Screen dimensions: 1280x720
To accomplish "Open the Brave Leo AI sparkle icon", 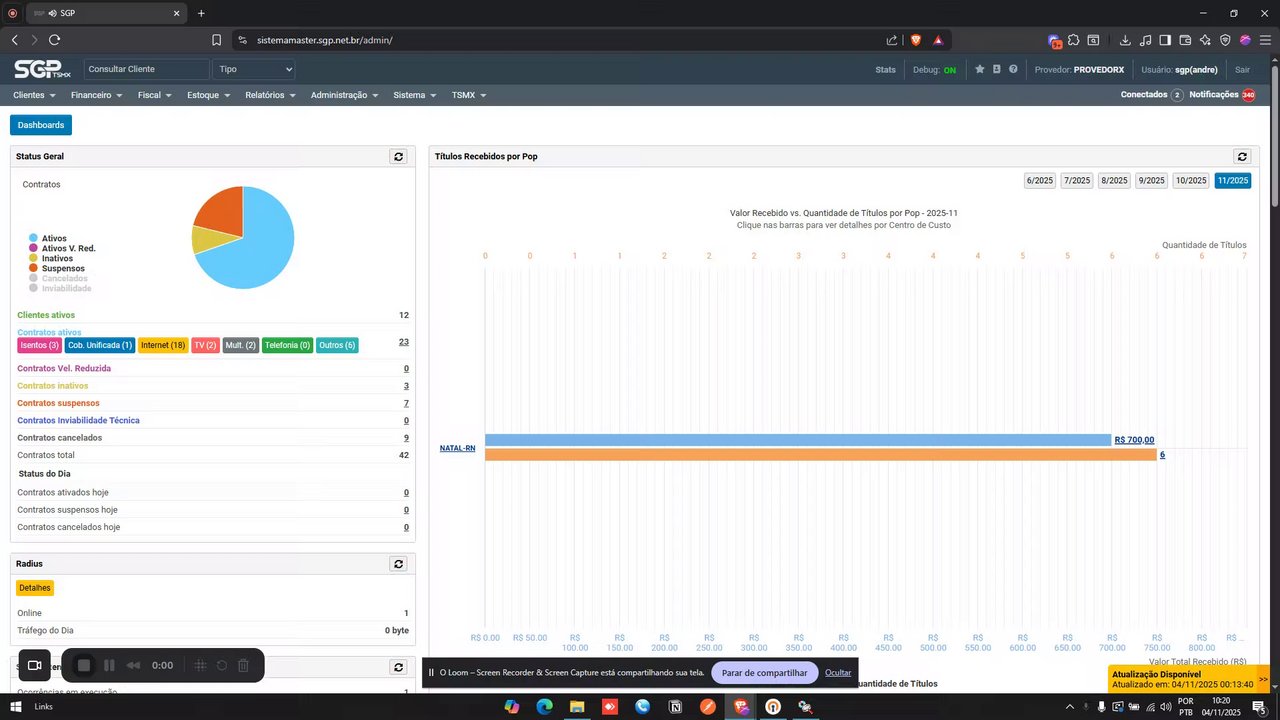I will (x=1205, y=40).
